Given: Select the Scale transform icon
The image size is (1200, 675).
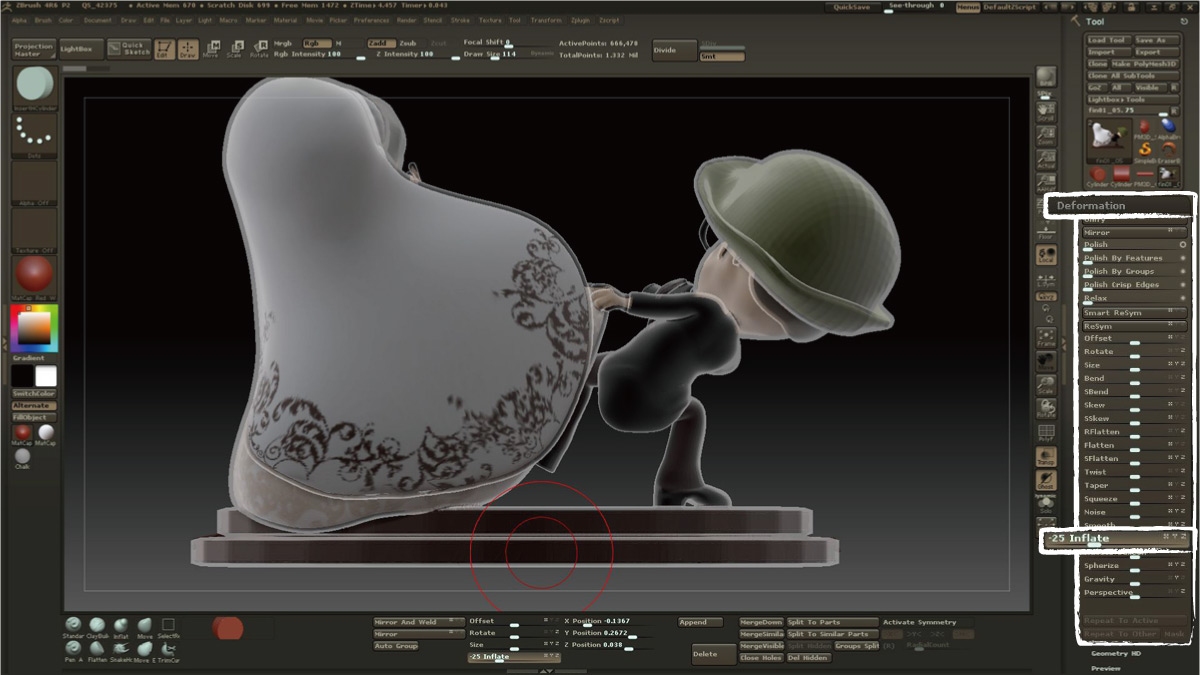Looking at the screenshot, I should tap(236, 48).
